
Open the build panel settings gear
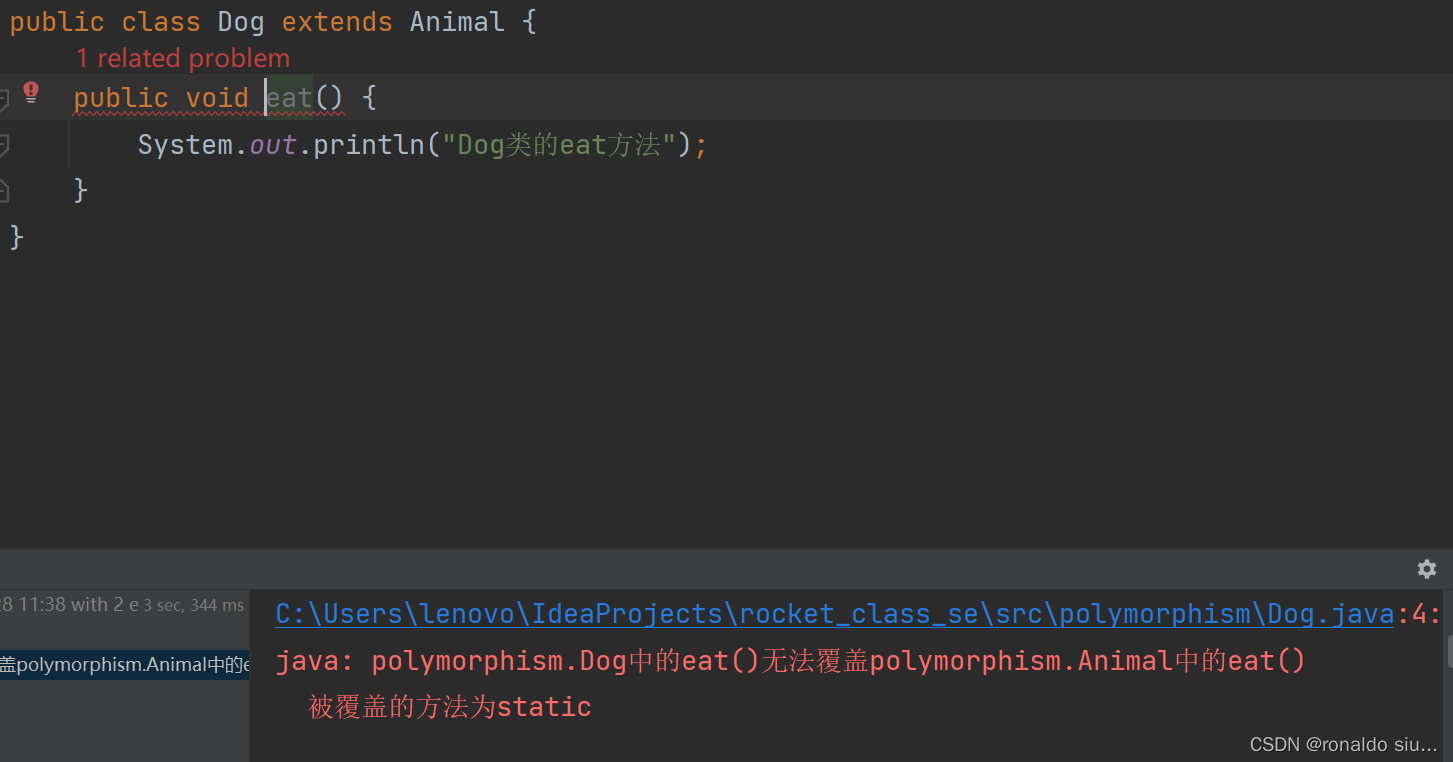pyautogui.click(x=1427, y=569)
